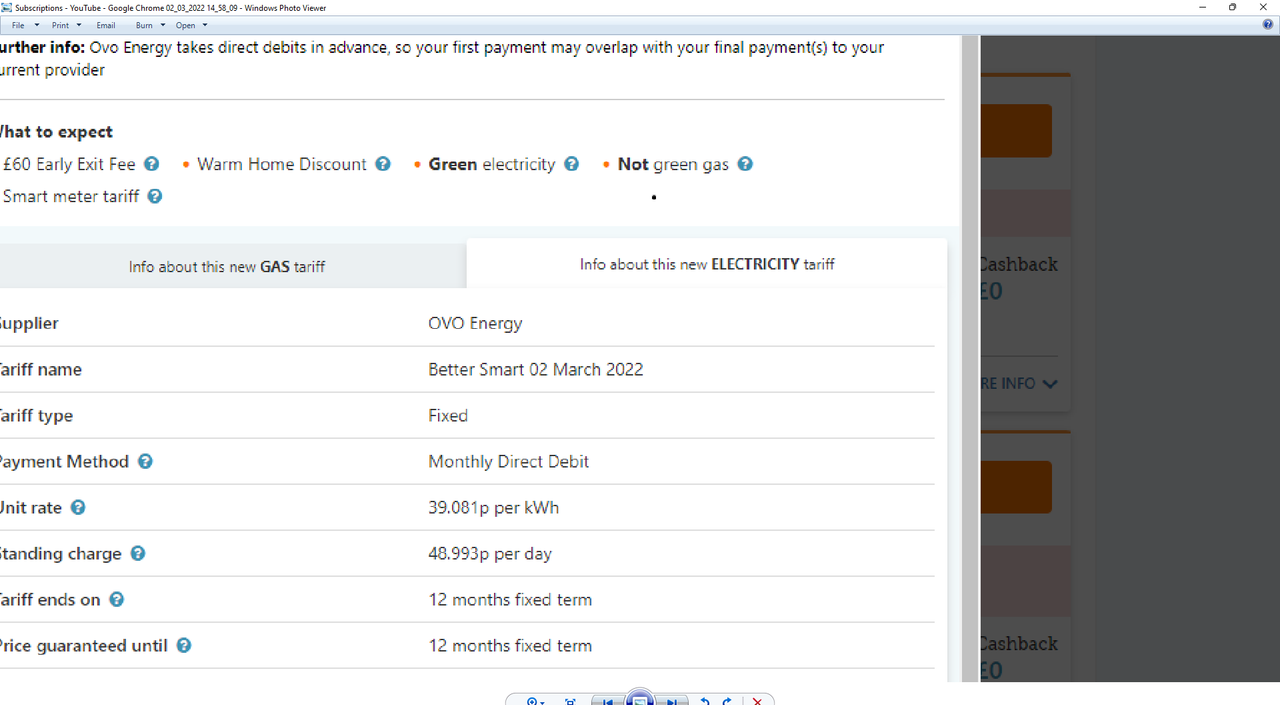The image size is (1280, 705).
Task: Click the '£60 Early Exit Fee' text
Action: pos(69,164)
